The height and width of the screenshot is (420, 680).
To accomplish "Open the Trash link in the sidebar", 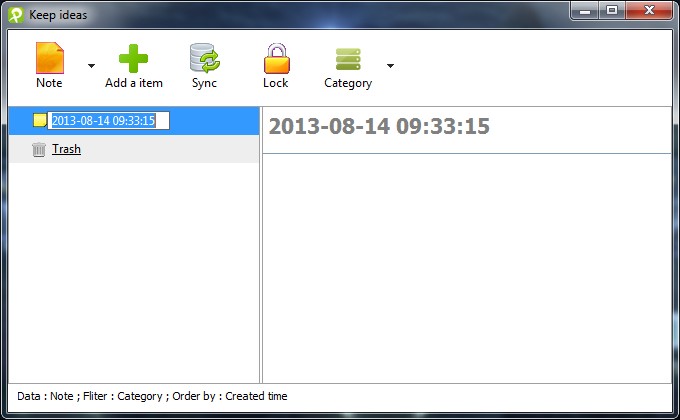I will (66, 149).
